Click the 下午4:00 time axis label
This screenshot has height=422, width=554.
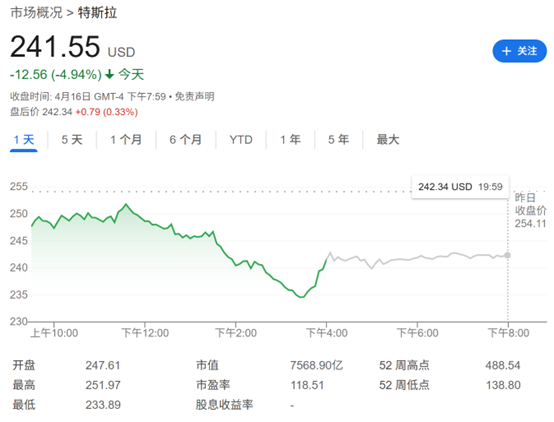pos(326,333)
